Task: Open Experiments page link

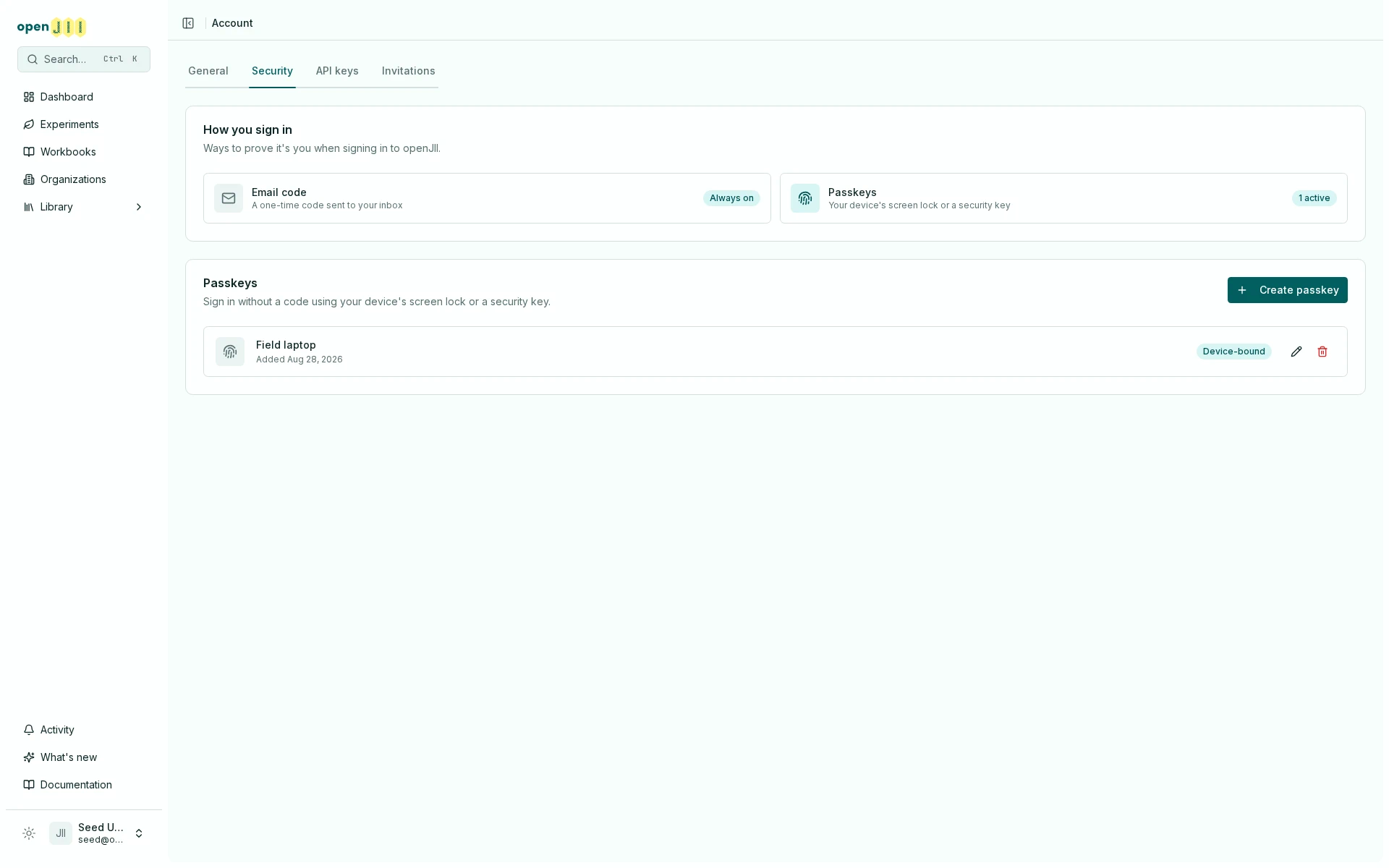Action: 84,124
